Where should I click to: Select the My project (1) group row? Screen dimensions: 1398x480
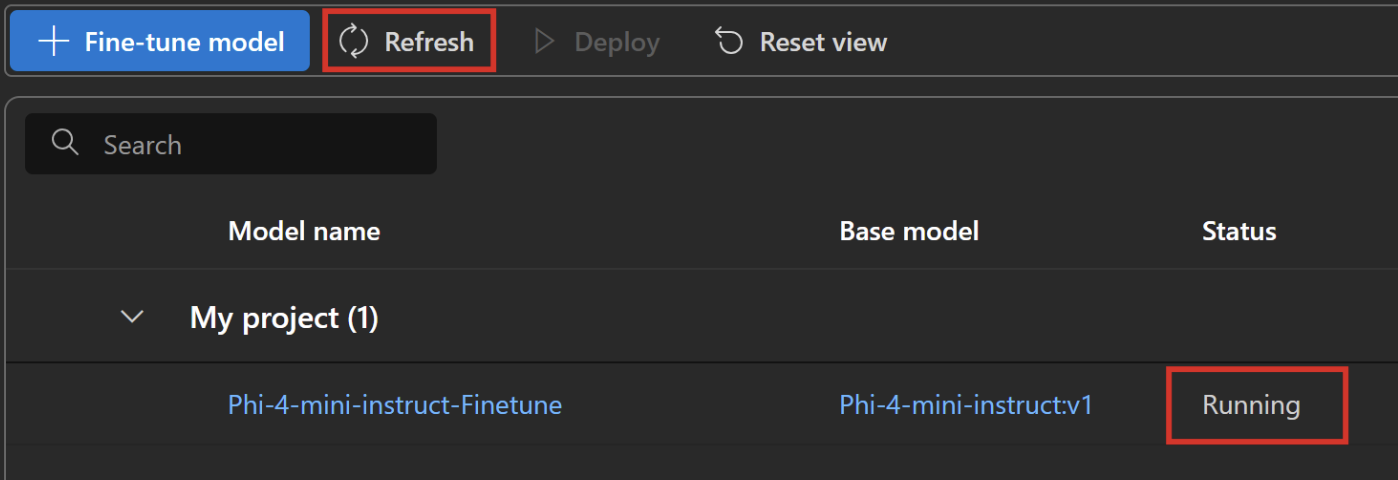(702, 318)
